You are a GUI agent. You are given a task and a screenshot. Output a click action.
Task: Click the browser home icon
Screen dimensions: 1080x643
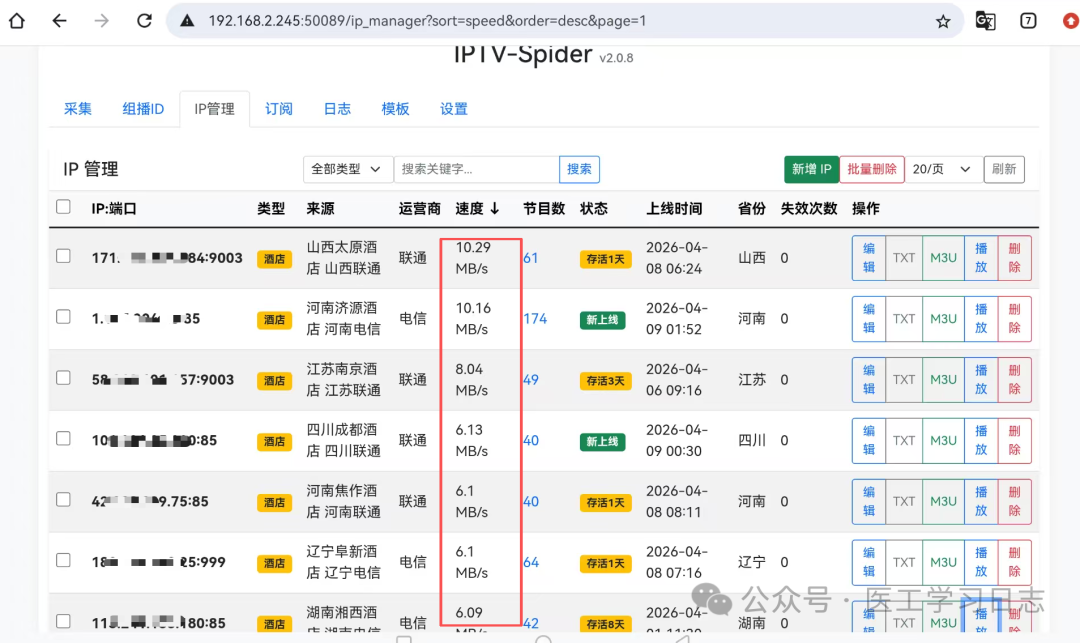pyautogui.click(x=17, y=21)
